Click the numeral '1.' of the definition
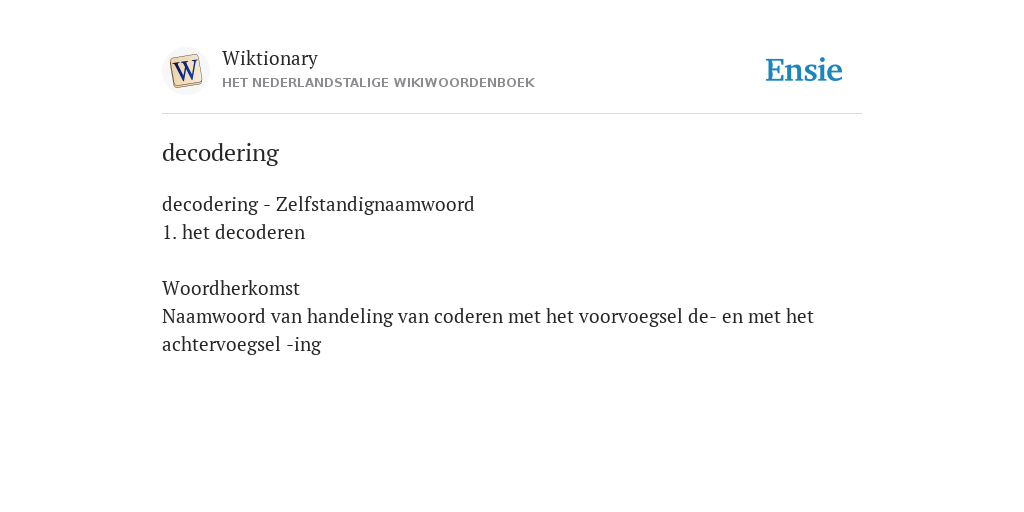 pyautogui.click(x=169, y=232)
